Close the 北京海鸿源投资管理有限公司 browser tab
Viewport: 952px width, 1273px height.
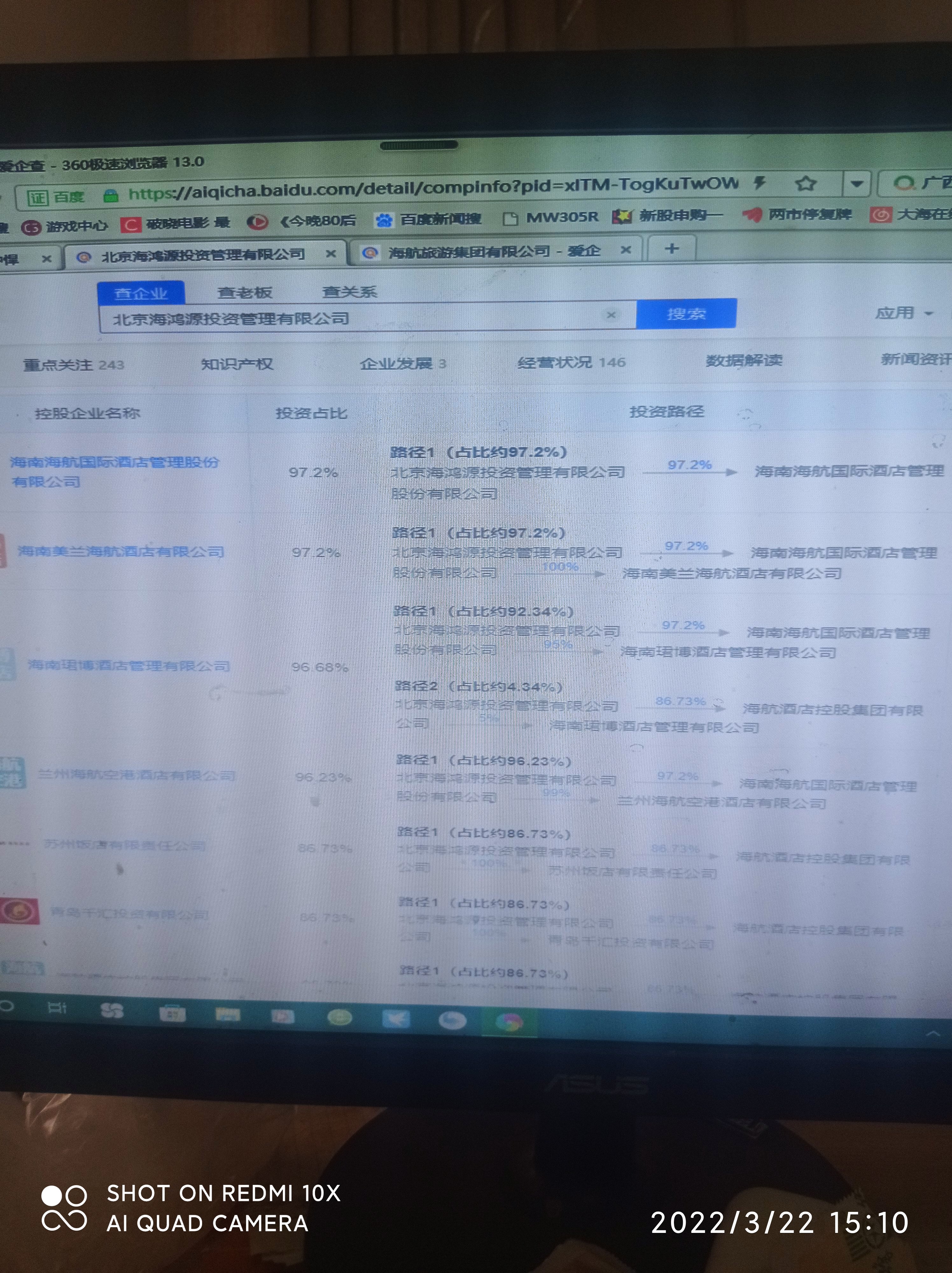pos(331,254)
